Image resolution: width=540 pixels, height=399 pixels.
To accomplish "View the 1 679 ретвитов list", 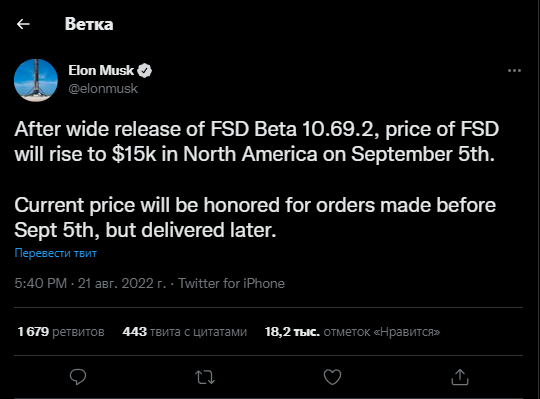I will (61, 332).
